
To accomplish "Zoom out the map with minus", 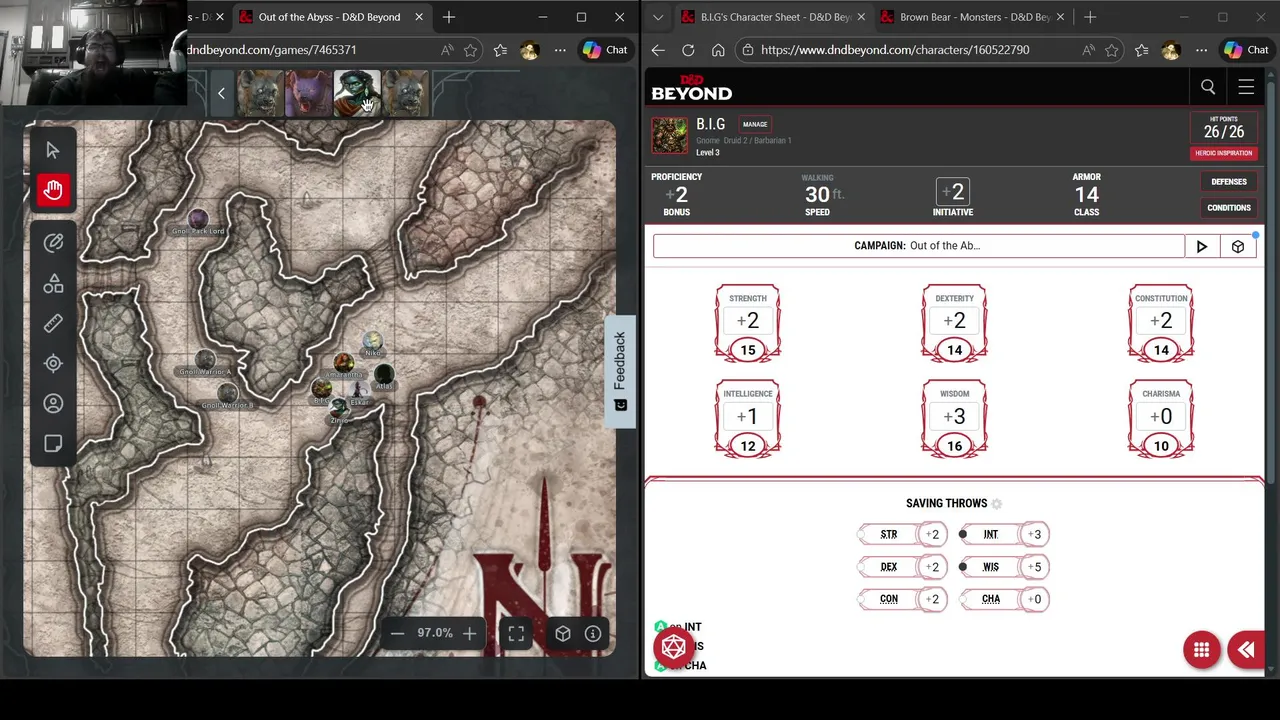I will click(x=397, y=633).
